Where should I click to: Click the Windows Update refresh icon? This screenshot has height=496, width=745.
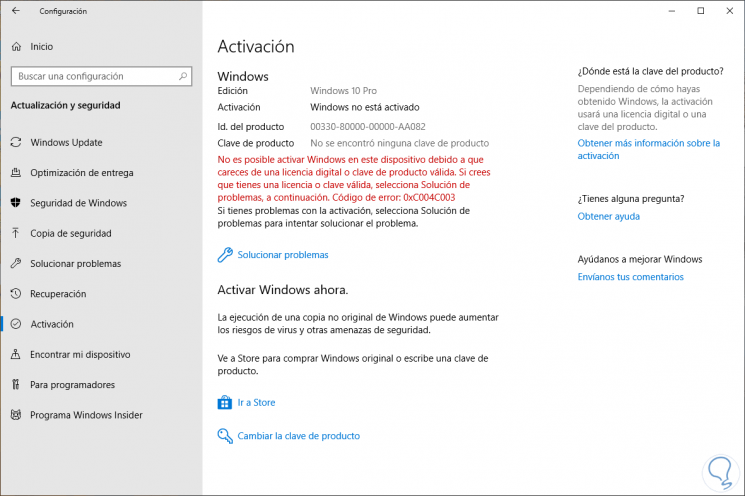(15, 143)
